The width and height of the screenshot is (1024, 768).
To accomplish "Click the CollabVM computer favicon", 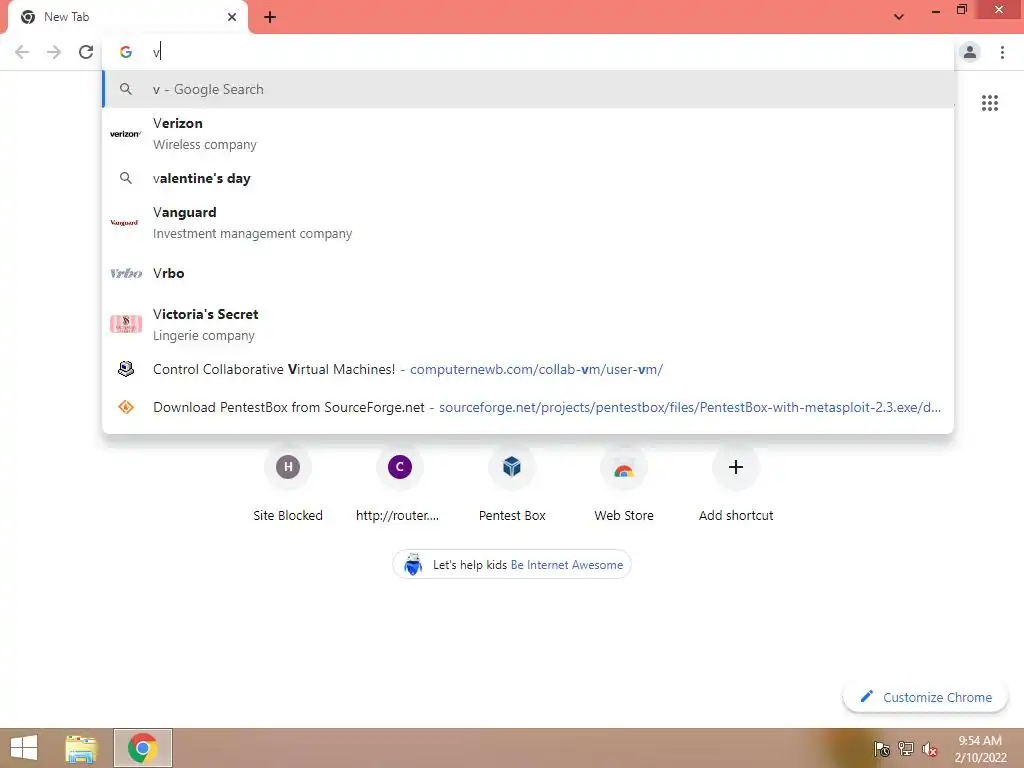I will 125,369.
